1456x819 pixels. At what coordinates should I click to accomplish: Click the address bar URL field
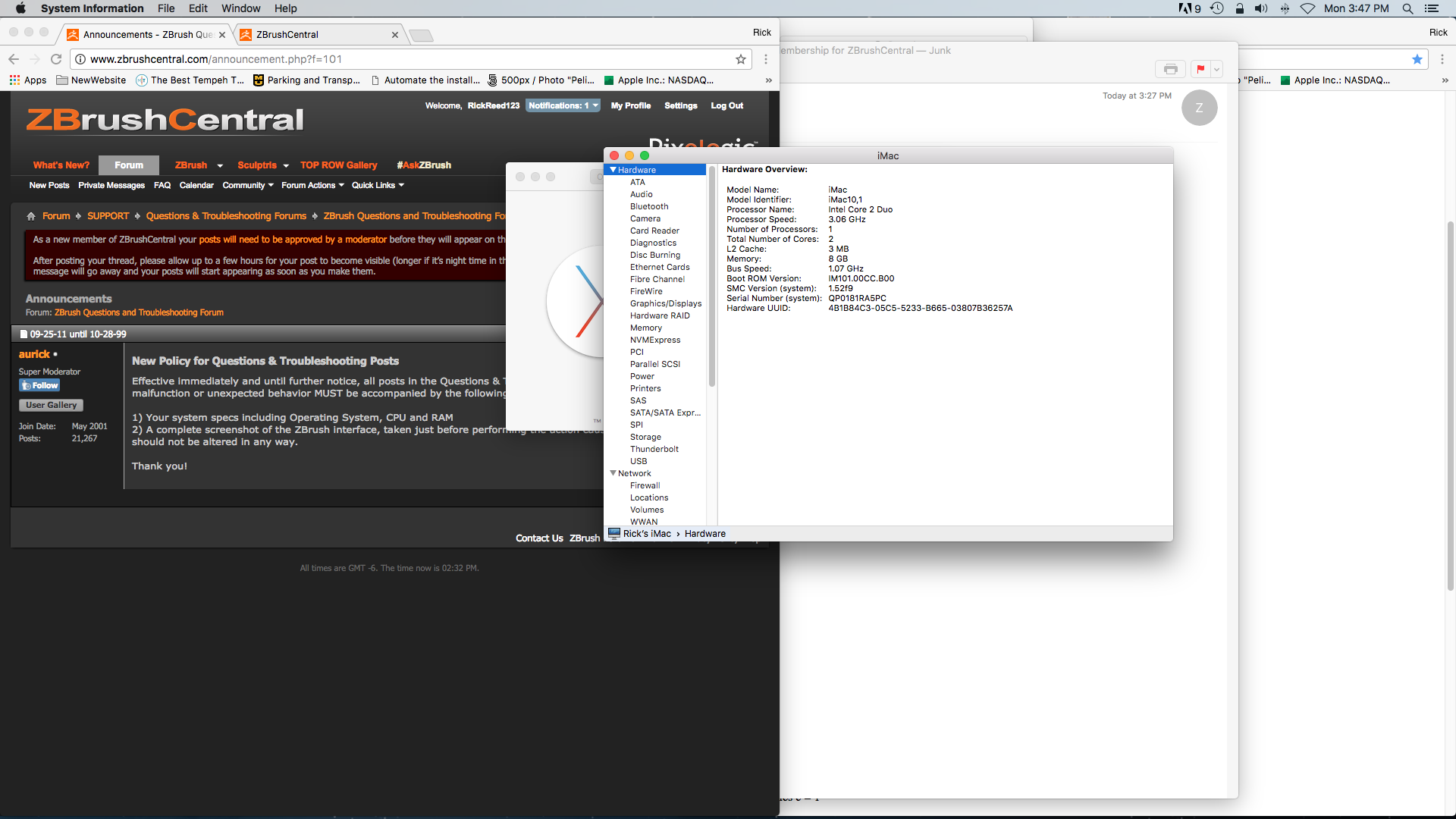[x=409, y=59]
